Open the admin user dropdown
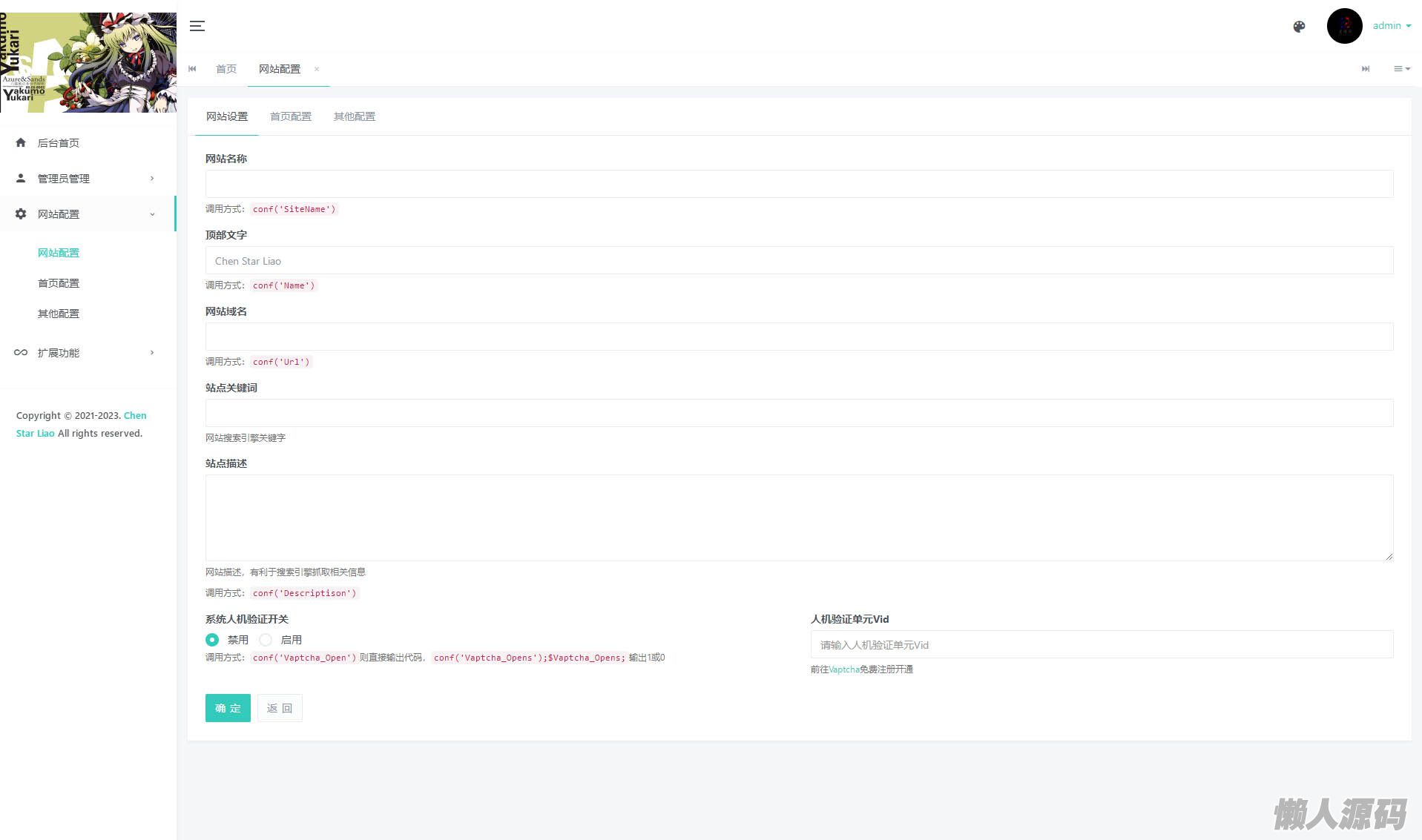 [x=1392, y=26]
